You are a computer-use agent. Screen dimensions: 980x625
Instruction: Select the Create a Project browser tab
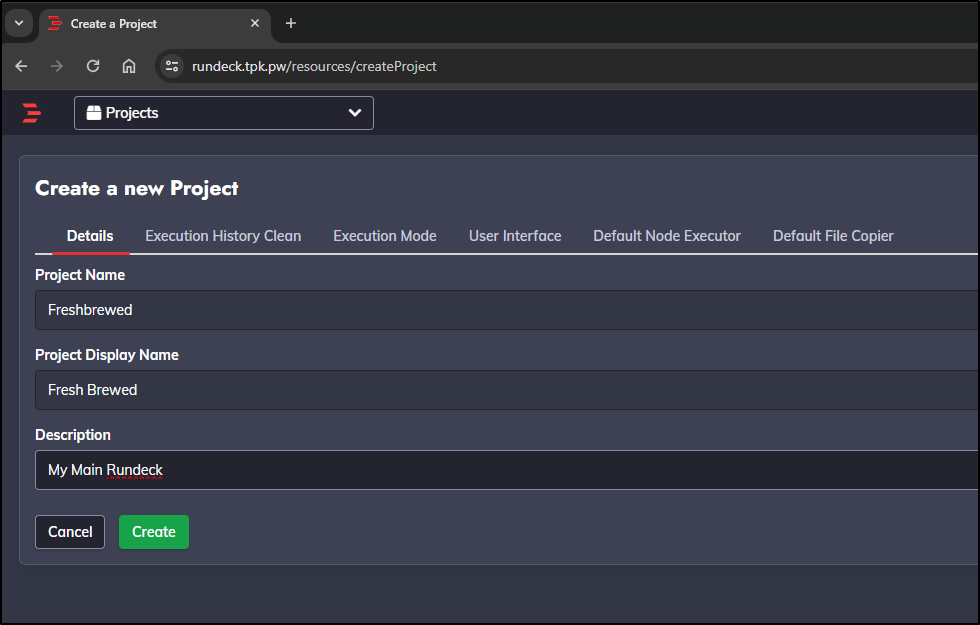[155, 24]
